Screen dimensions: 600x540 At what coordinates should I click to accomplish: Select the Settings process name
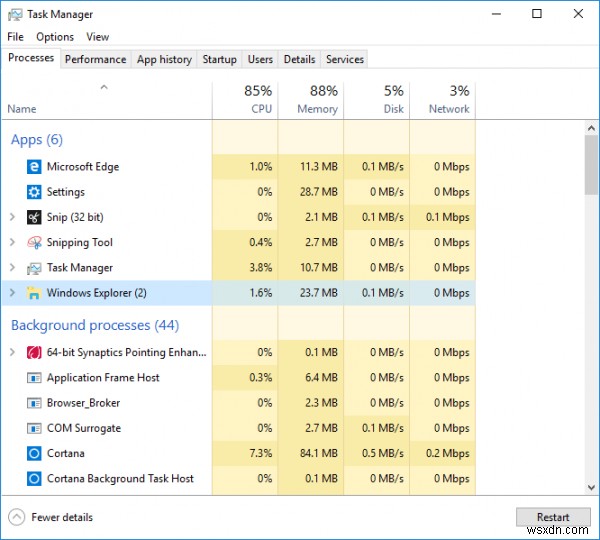65,192
